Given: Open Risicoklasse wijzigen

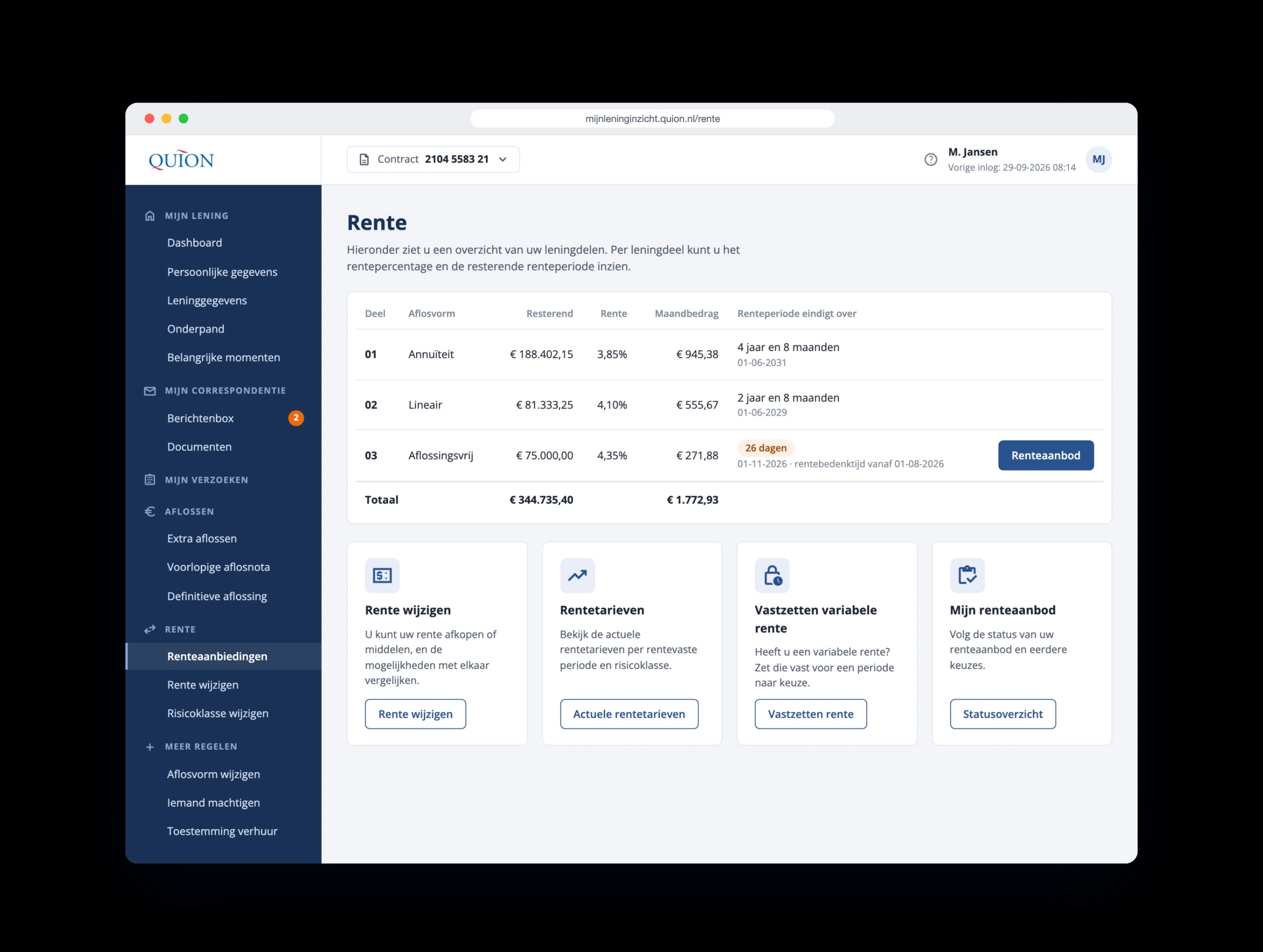Looking at the screenshot, I should [217, 713].
